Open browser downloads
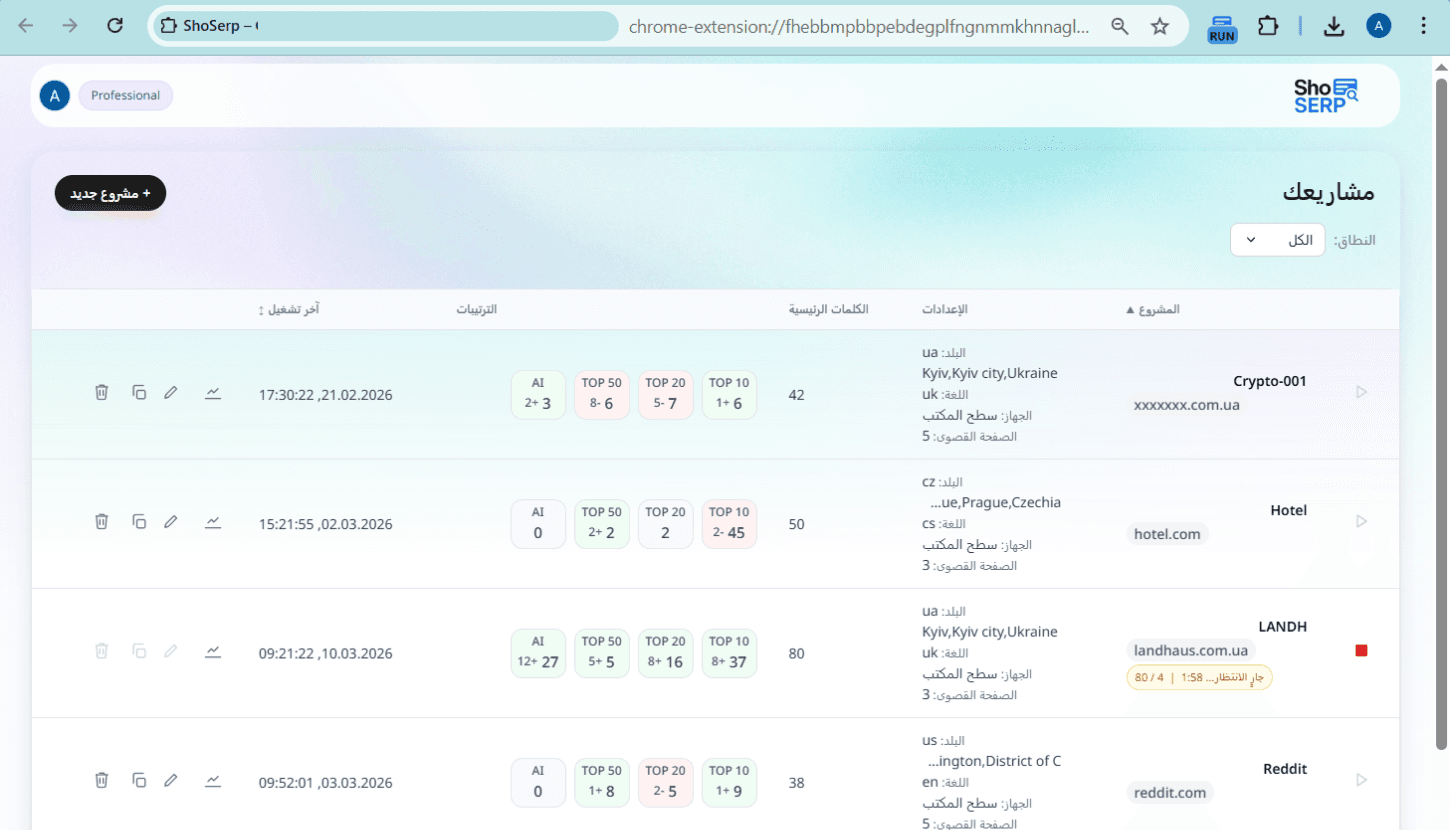This screenshot has height=830, width=1450. (1334, 27)
